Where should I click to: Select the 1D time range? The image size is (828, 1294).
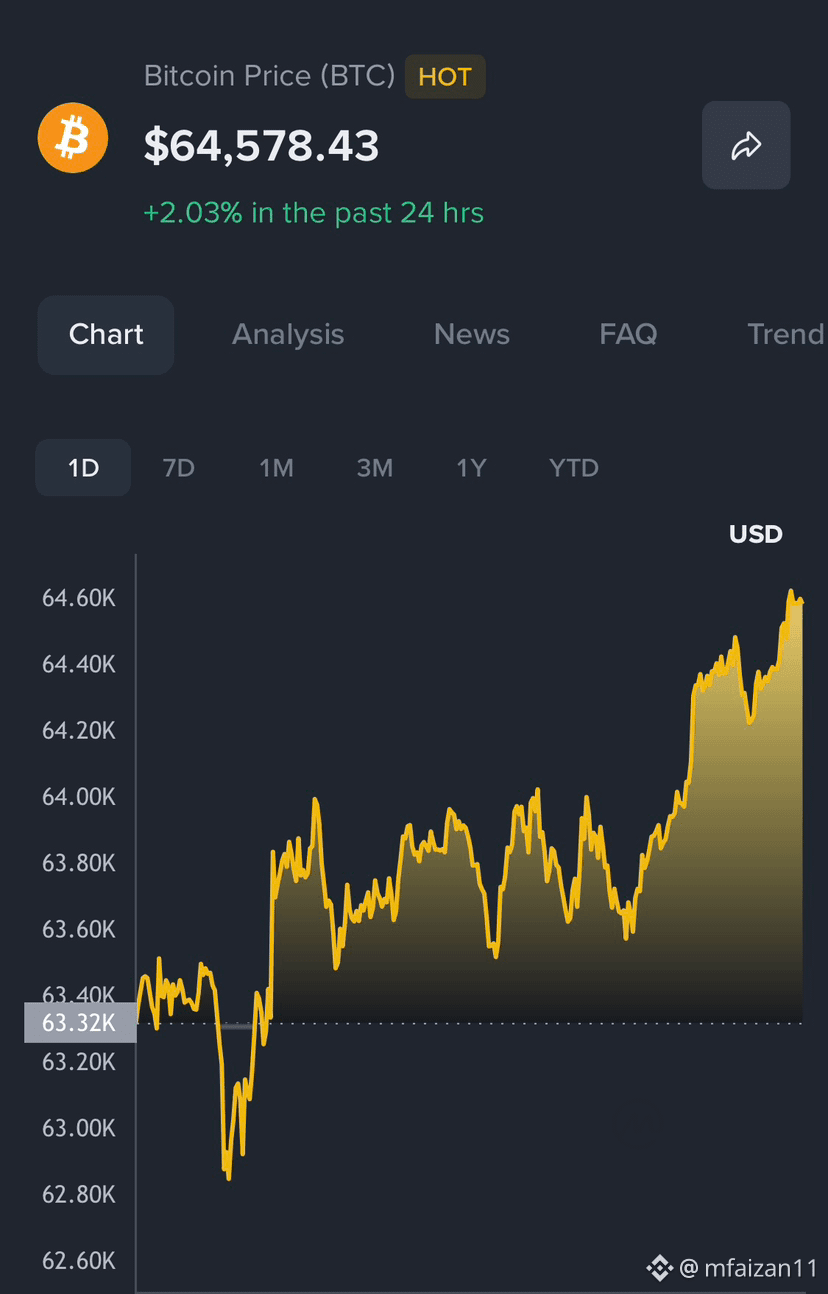click(x=83, y=468)
